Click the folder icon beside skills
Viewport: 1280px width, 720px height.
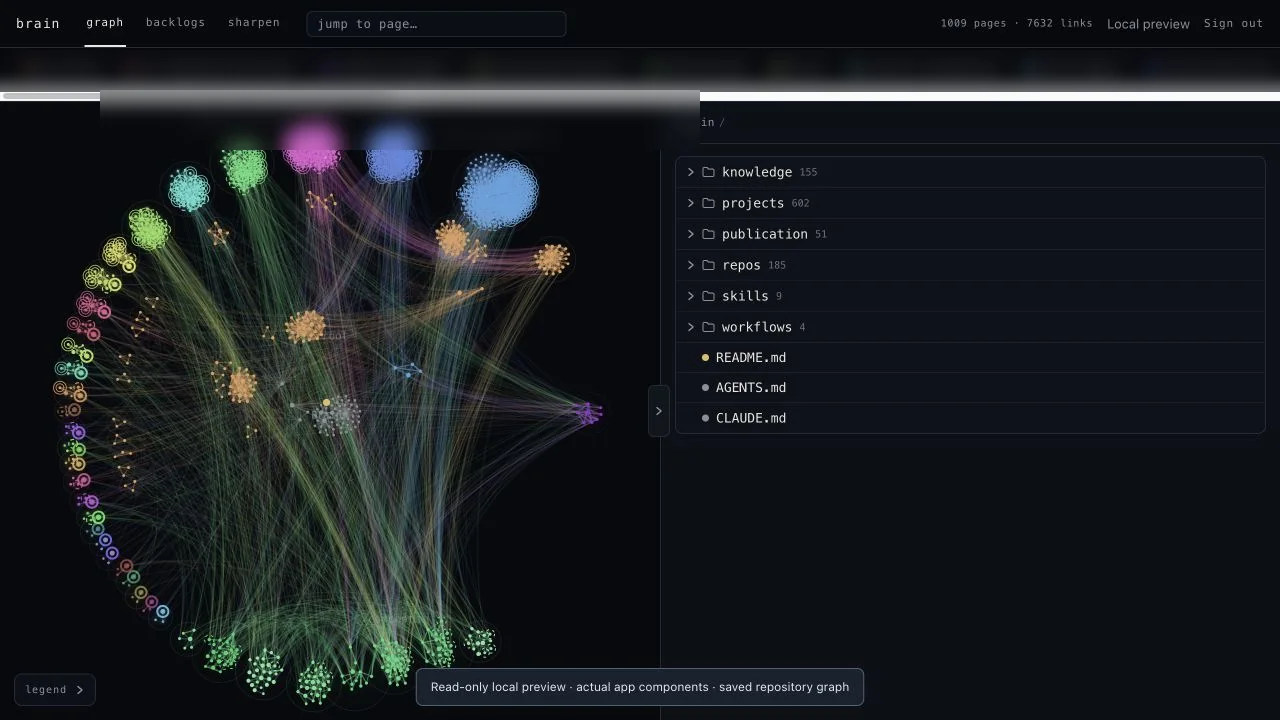tap(708, 296)
